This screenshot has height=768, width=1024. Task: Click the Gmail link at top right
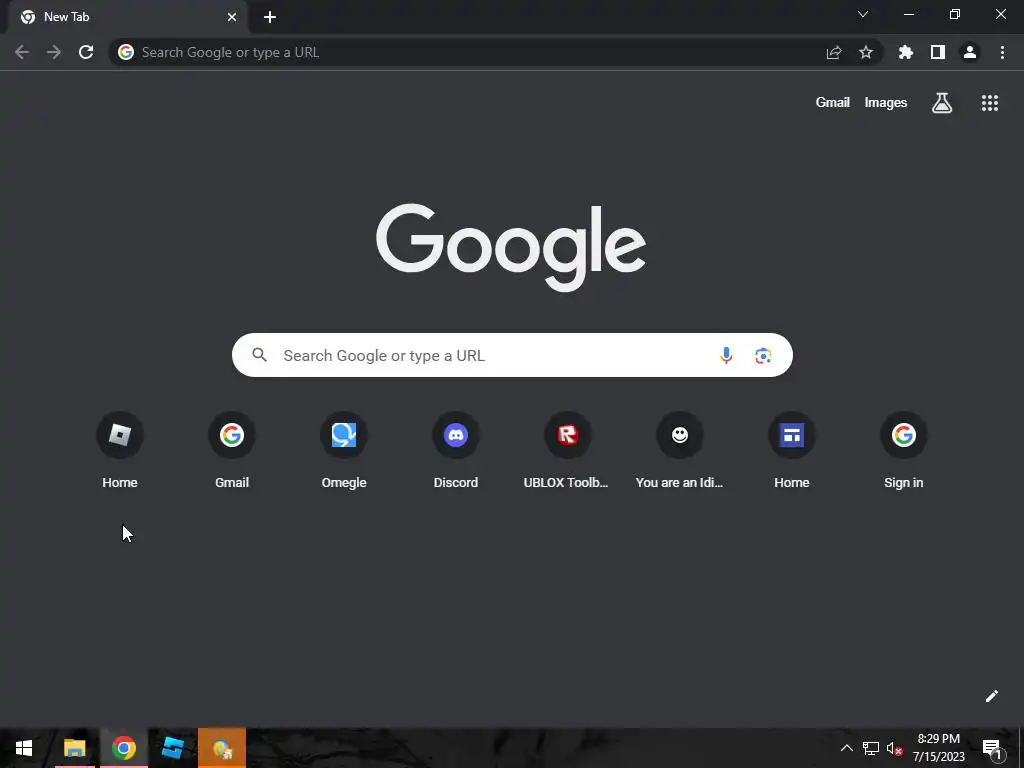coord(833,103)
